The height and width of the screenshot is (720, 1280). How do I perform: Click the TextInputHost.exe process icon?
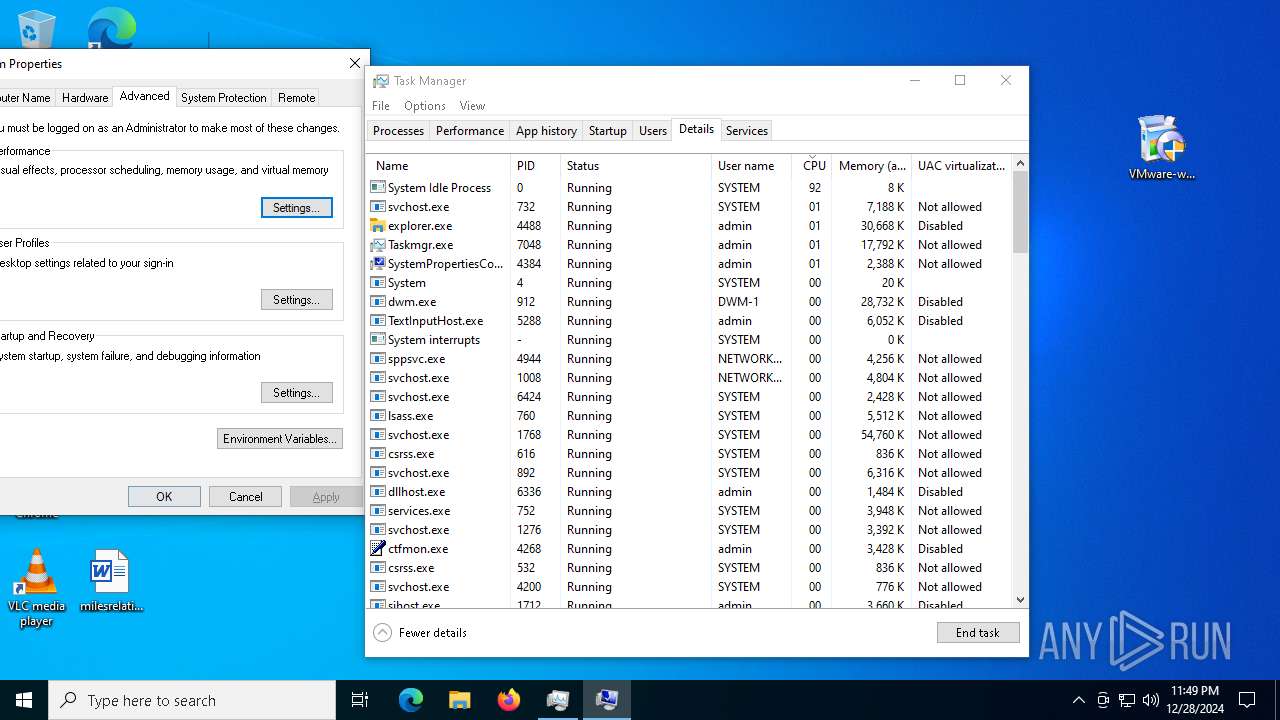377,321
